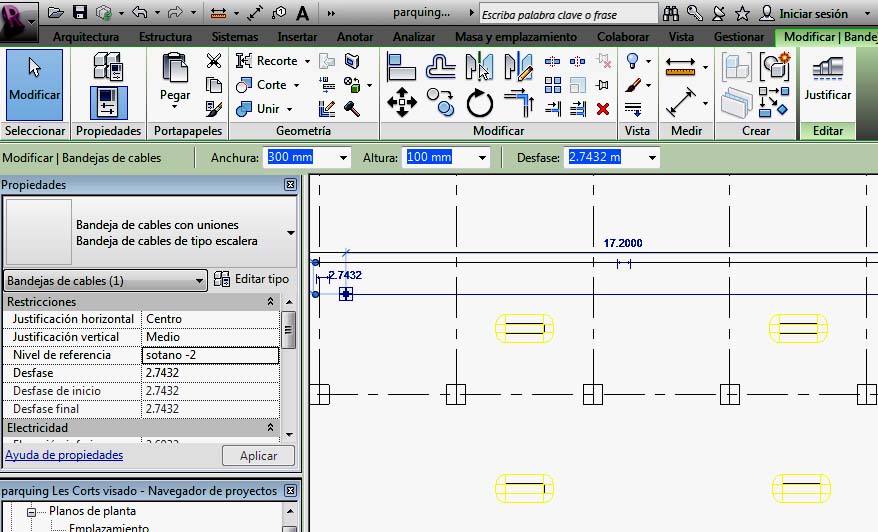Image resolution: width=878 pixels, height=532 pixels.
Task: Collapse the Planos de planta tree node
Action: tap(31, 511)
